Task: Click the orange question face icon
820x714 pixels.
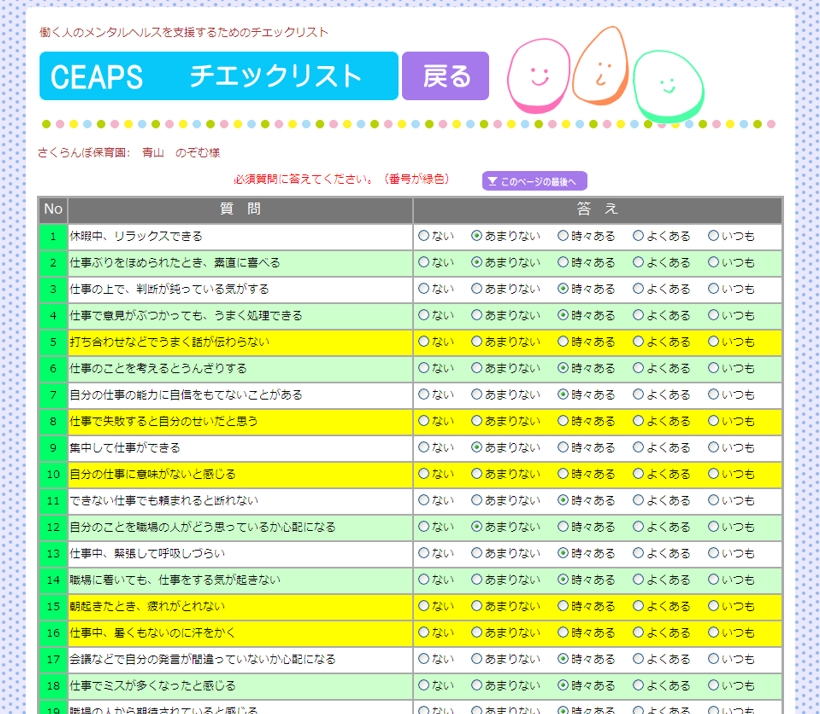Action: (x=603, y=67)
